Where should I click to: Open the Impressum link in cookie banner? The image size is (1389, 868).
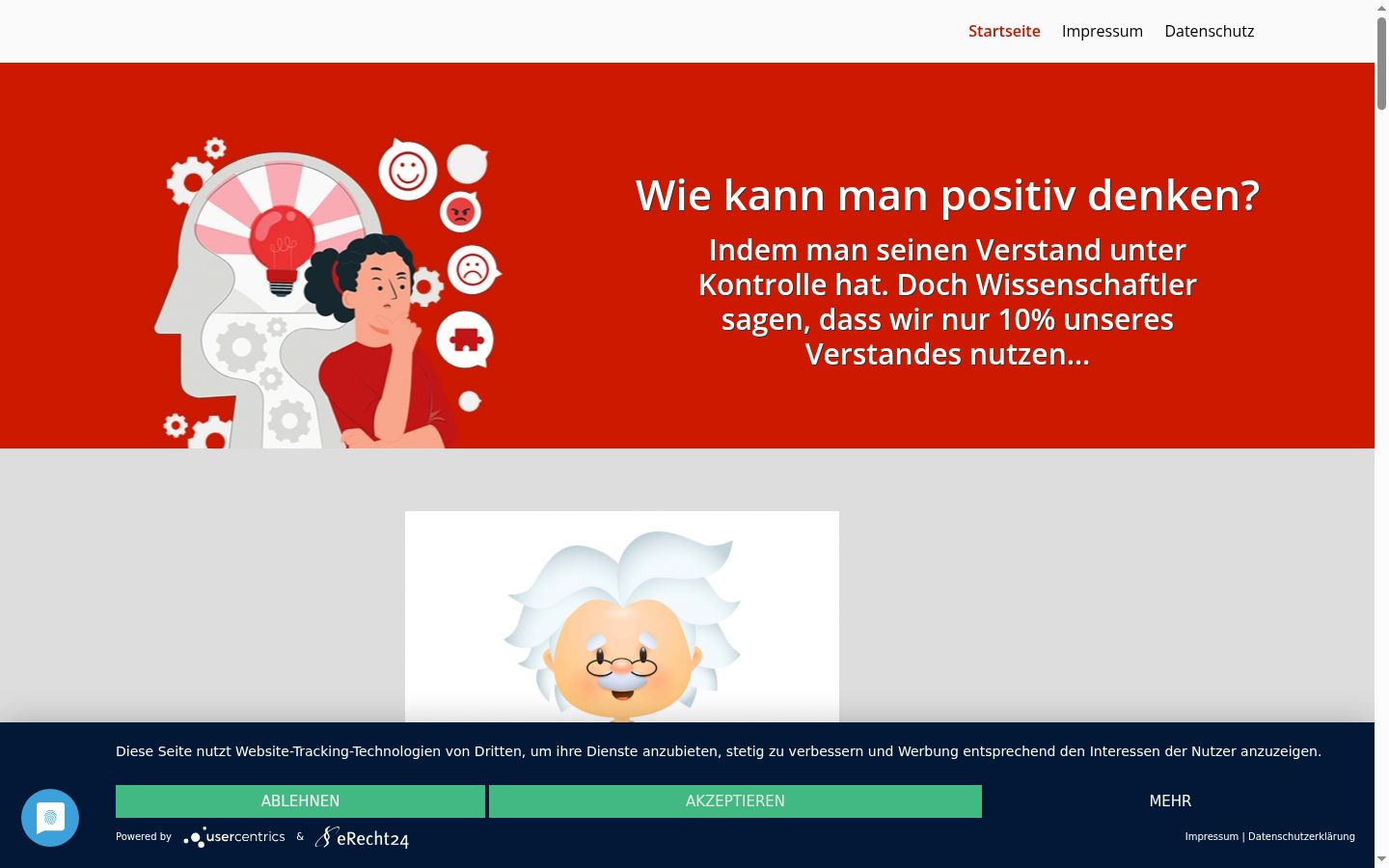coord(1212,836)
